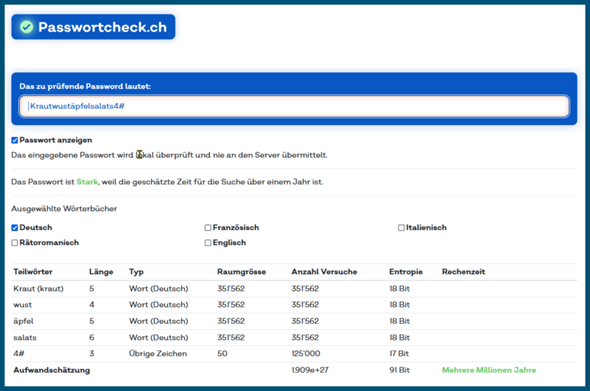The width and height of the screenshot is (590, 391).
Task: Click the 'Ausgewählte Wörterbücher' heading
Action: (64, 209)
